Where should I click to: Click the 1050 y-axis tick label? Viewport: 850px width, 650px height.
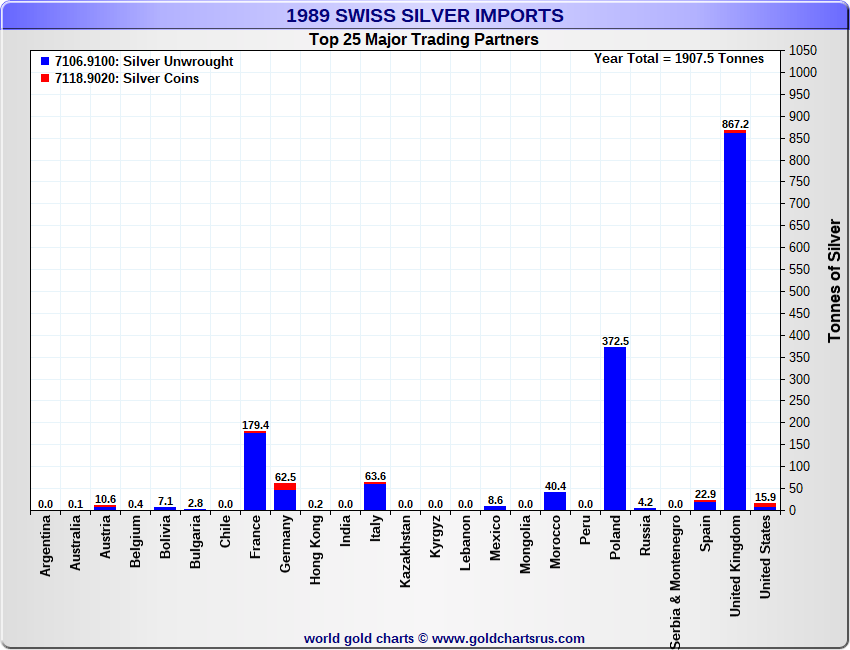(803, 50)
